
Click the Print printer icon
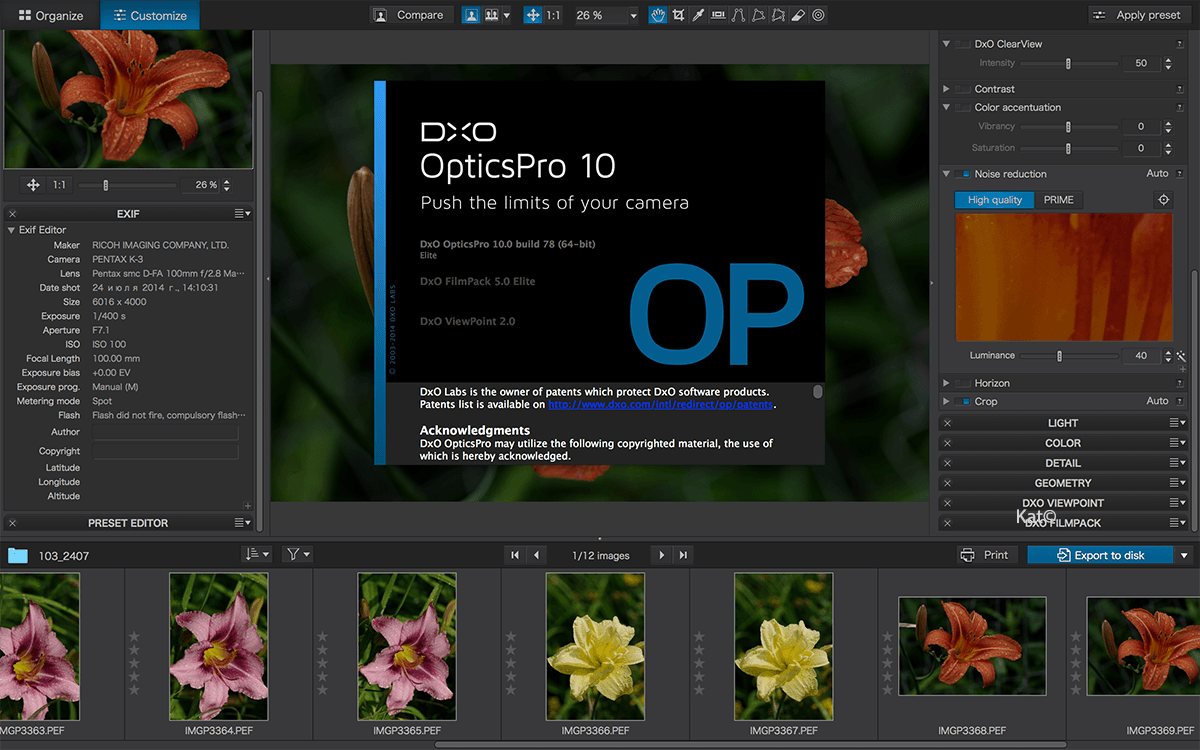click(x=967, y=555)
